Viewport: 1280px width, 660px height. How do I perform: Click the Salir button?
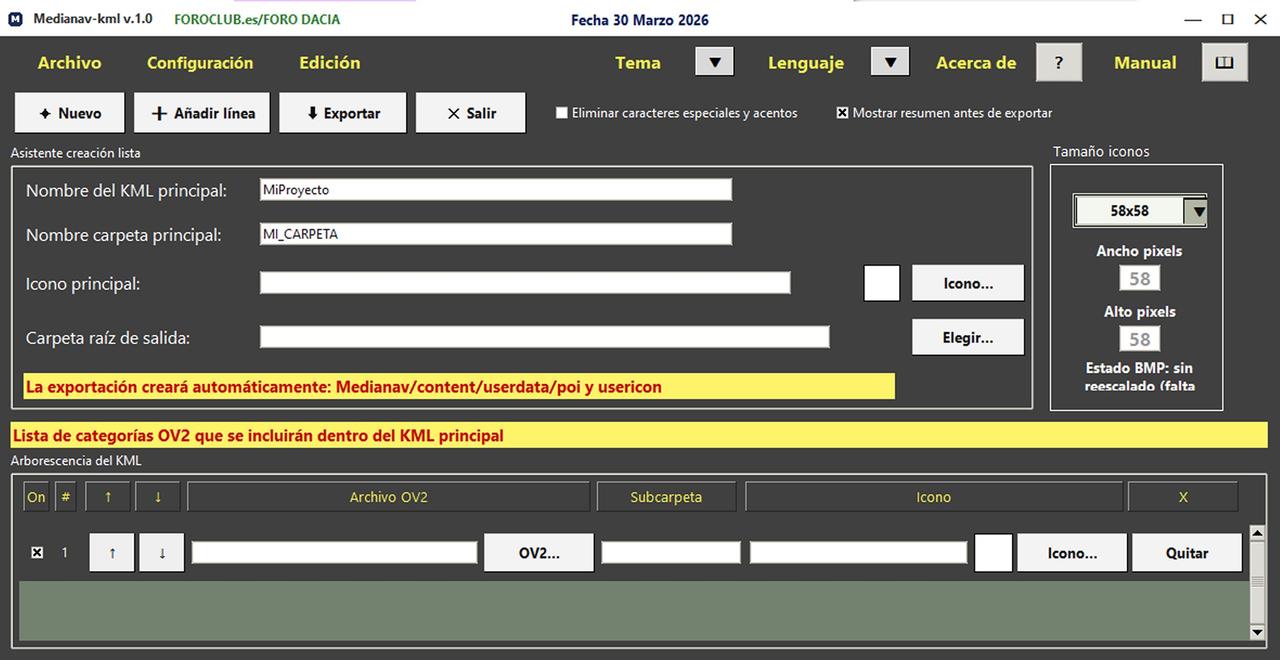pyautogui.click(x=471, y=113)
